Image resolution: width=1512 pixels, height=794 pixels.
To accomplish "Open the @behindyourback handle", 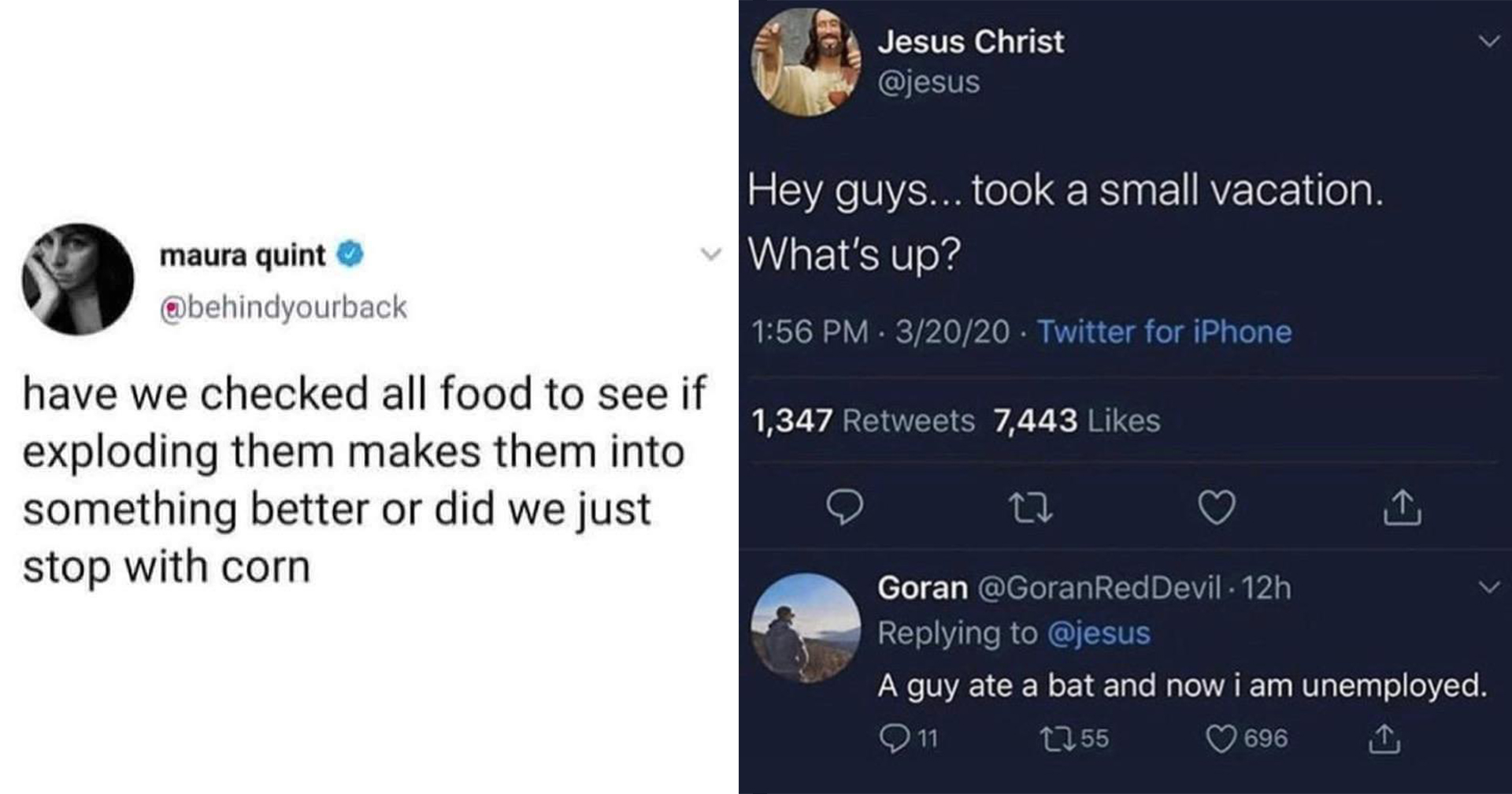I will click(283, 307).
